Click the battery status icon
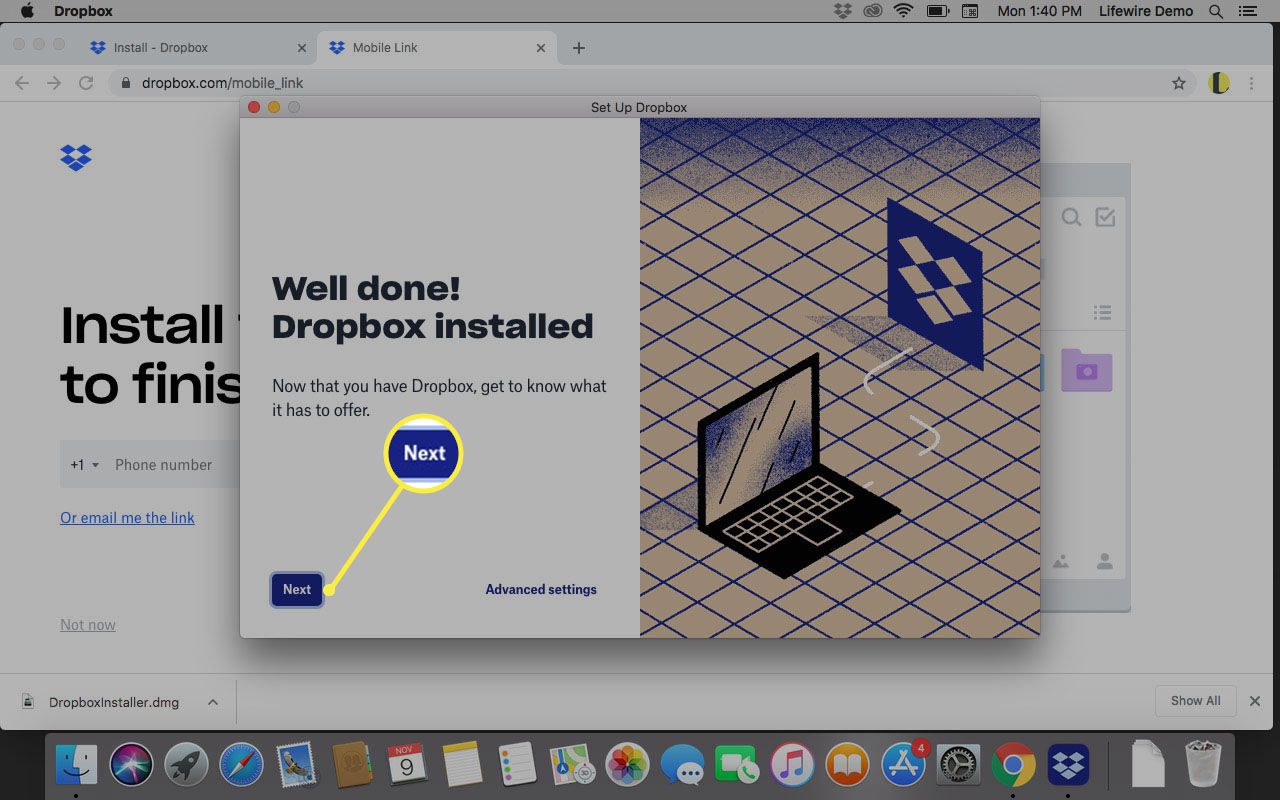 [x=937, y=11]
